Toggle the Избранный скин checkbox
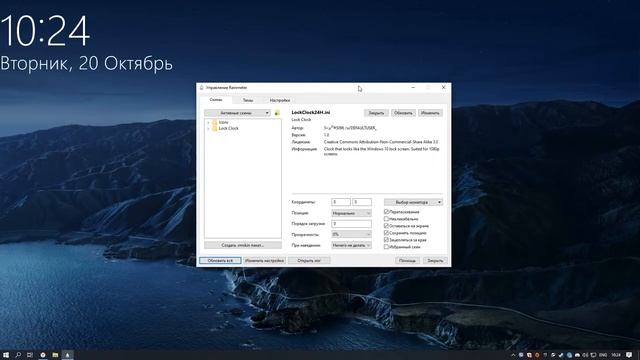This screenshot has width=640, height=360. 386,247
